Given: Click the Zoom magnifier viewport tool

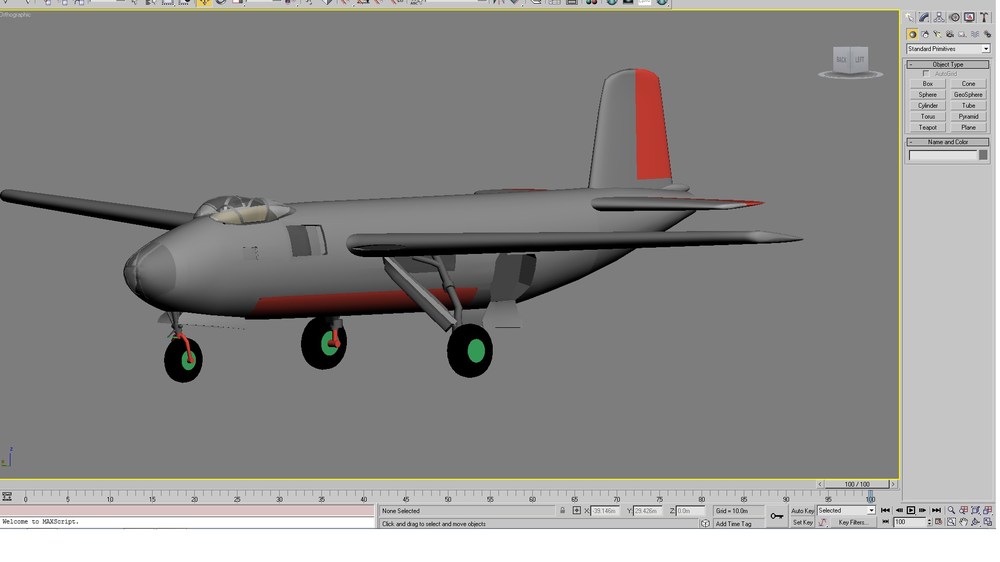Looking at the screenshot, I should 951,510.
